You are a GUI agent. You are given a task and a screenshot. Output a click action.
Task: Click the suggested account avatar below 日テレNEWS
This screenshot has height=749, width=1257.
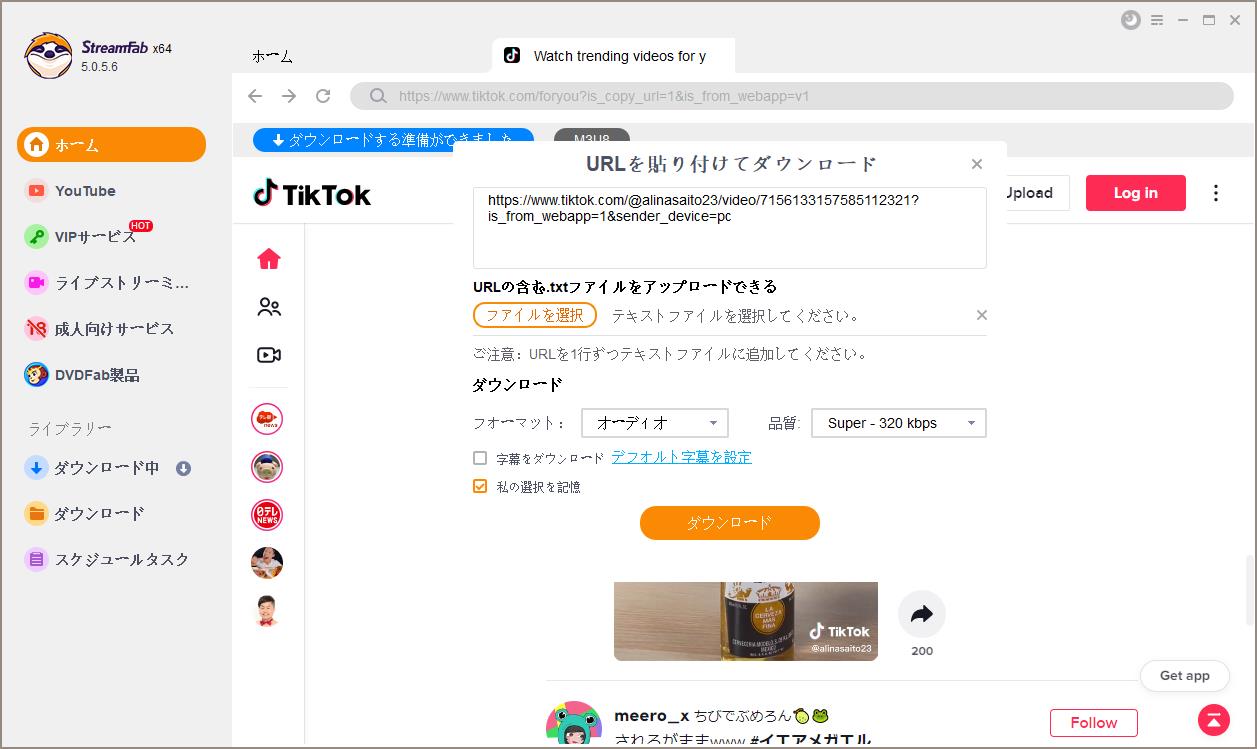pyautogui.click(x=267, y=563)
